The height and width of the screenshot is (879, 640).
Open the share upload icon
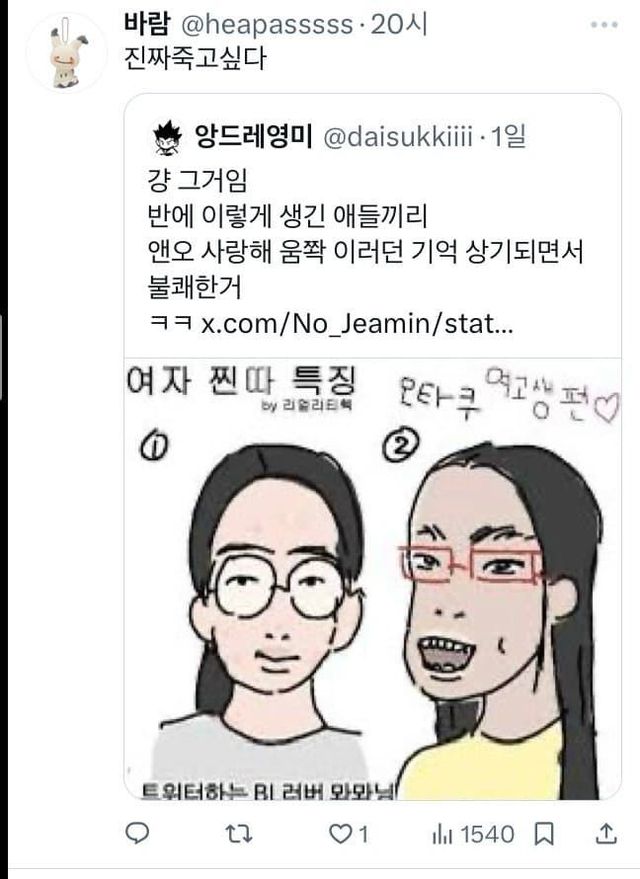606,834
